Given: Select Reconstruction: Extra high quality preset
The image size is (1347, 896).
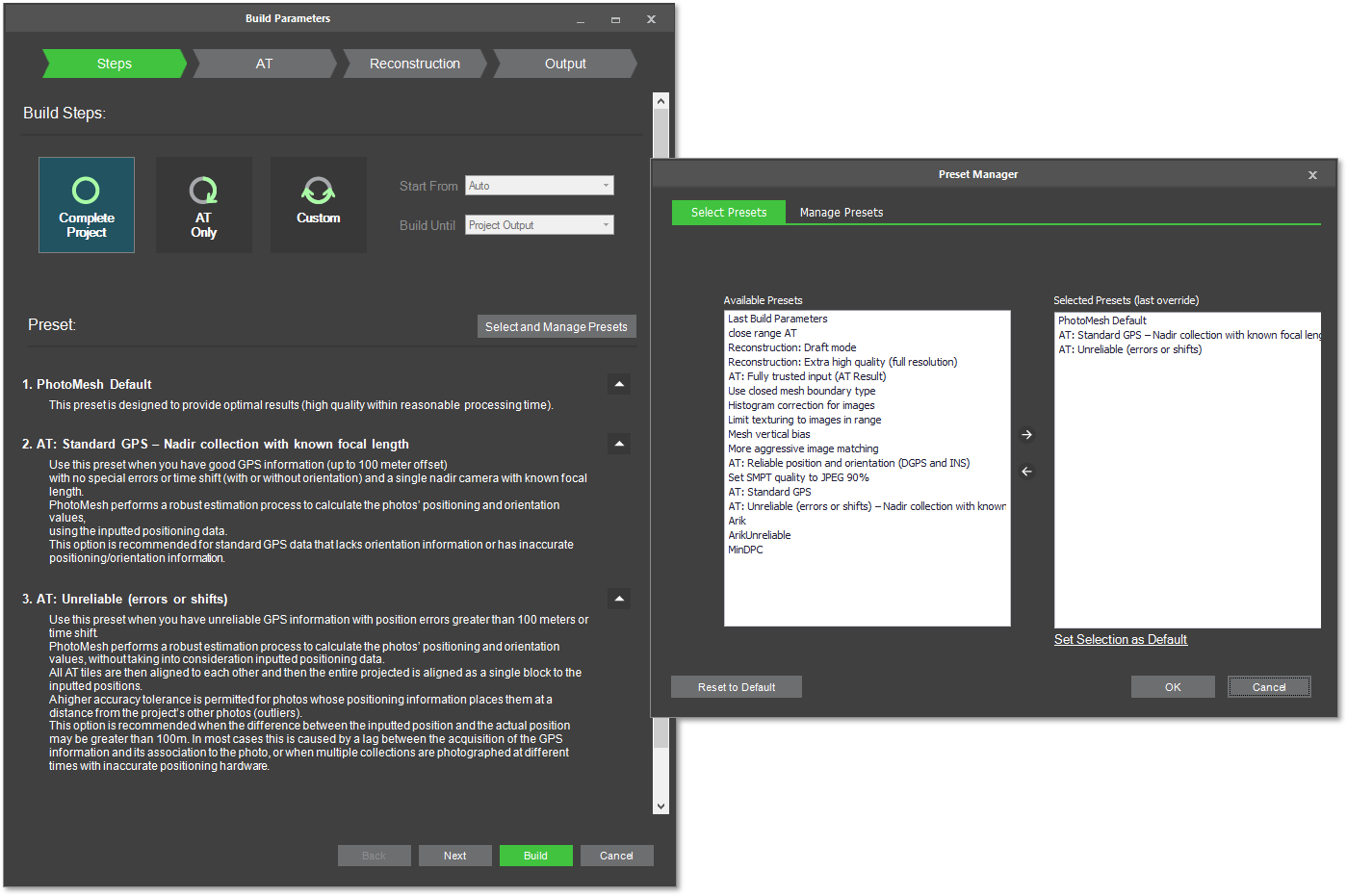Looking at the screenshot, I should coord(842,362).
